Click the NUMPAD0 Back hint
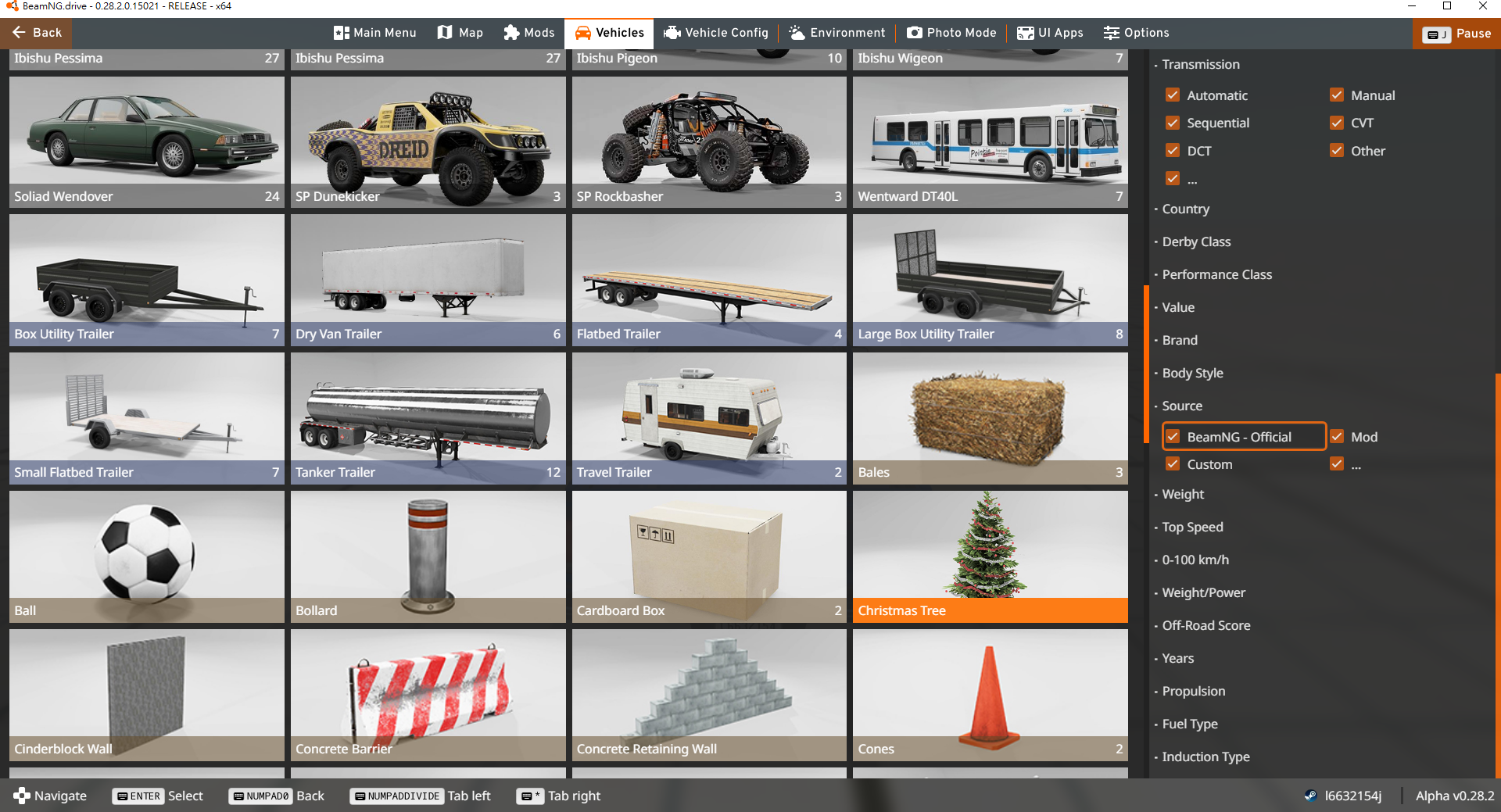Image resolution: width=1501 pixels, height=812 pixels. (277, 796)
